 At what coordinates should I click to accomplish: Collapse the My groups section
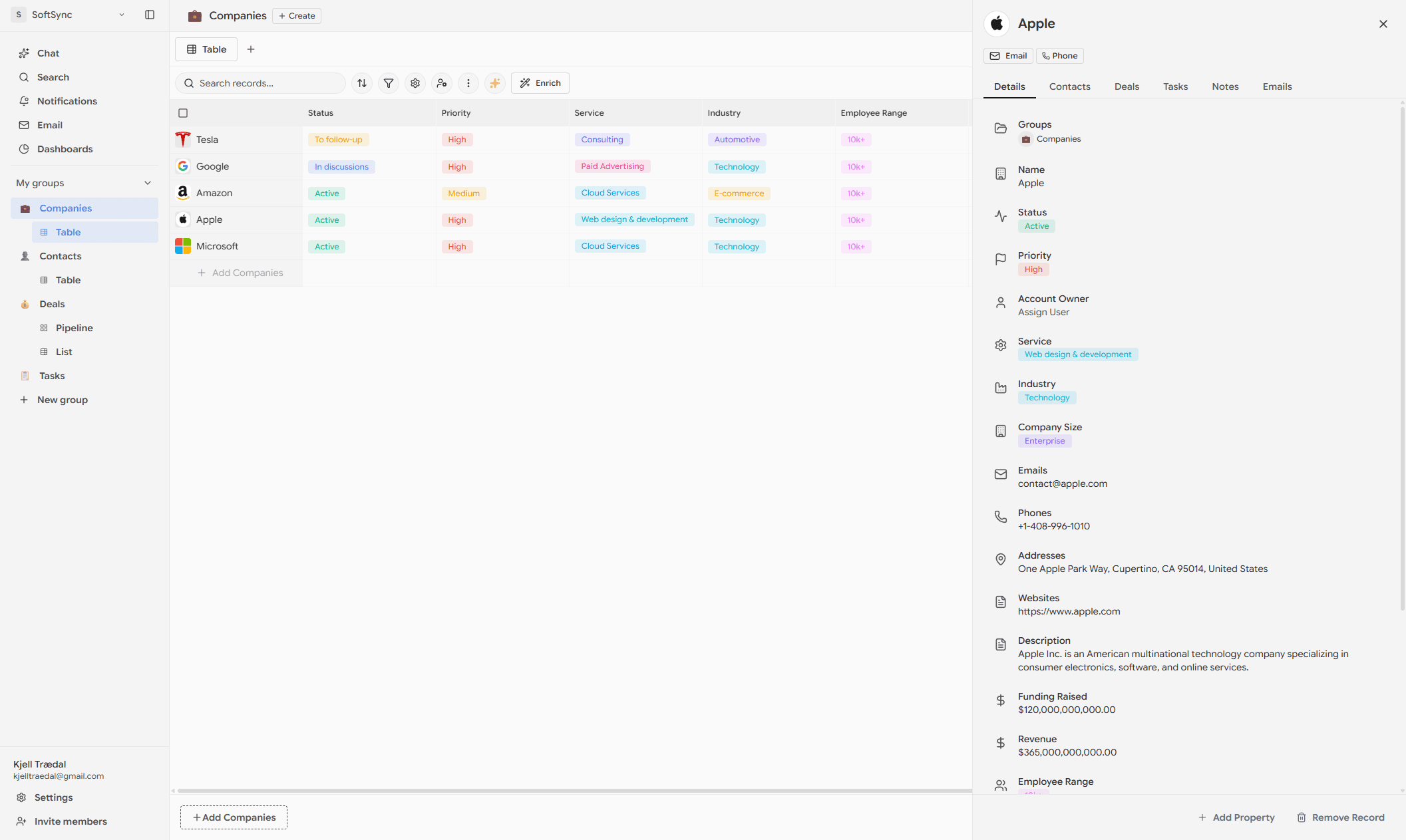pyautogui.click(x=148, y=183)
